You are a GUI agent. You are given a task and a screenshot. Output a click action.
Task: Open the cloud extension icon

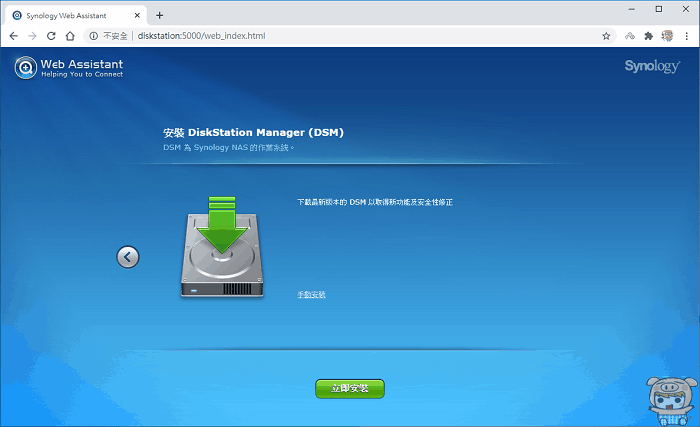click(x=629, y=36)
